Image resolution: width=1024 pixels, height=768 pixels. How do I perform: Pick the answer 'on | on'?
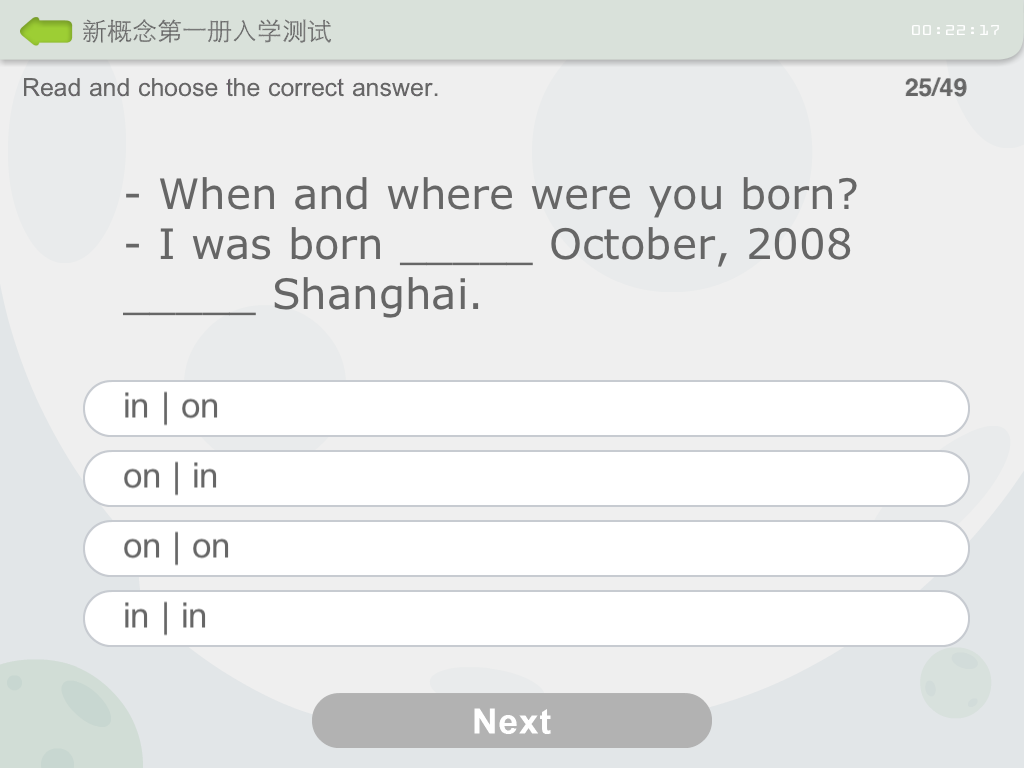click(525, 548)
